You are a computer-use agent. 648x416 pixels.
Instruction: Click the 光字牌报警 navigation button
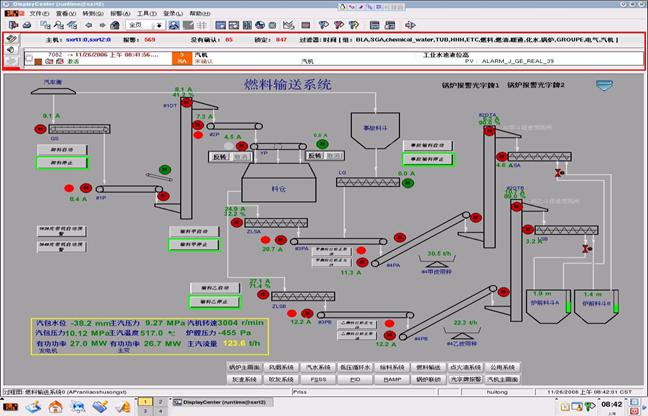pyautogui.click(x=465, y=379)
